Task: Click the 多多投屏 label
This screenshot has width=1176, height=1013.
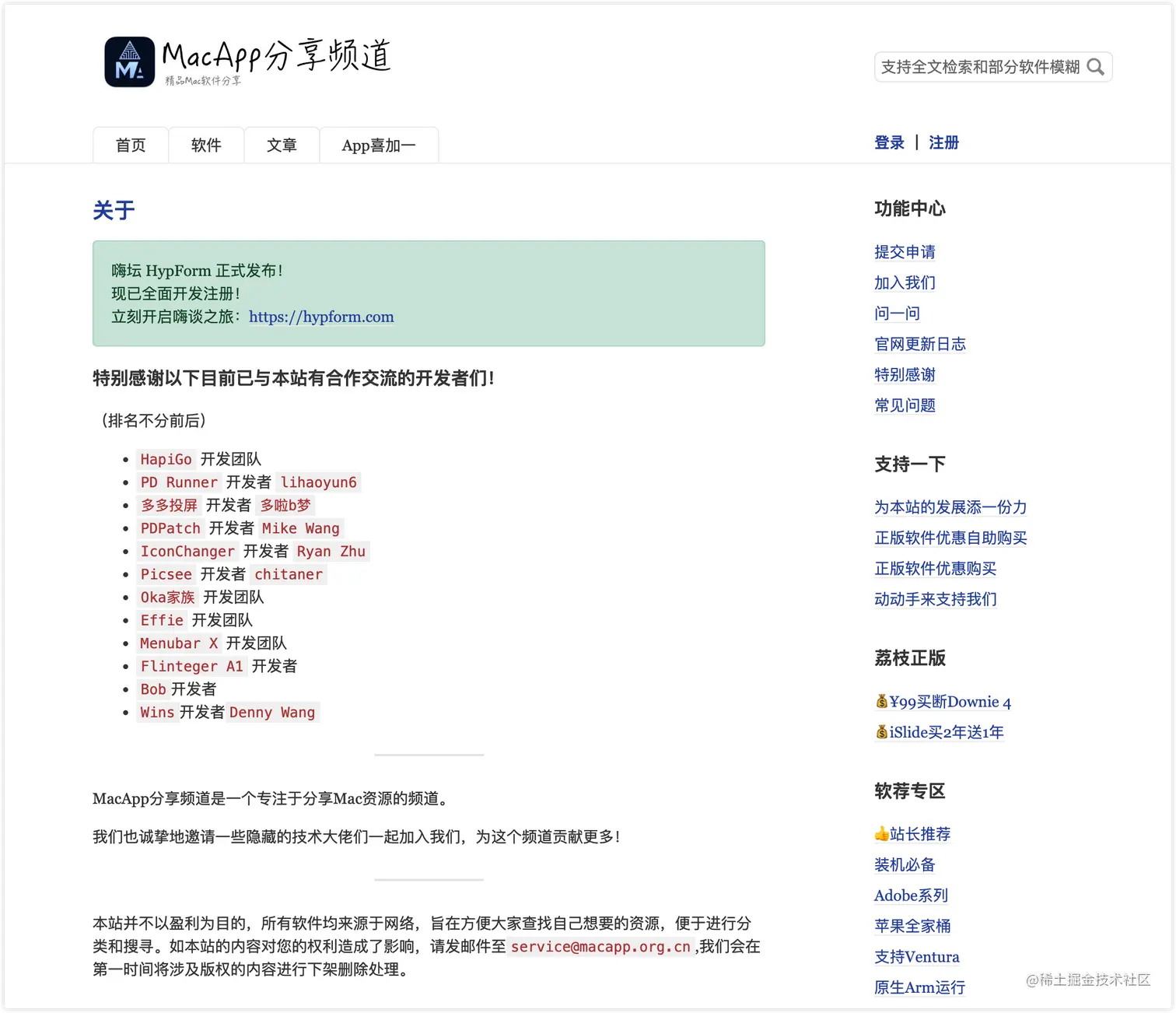Action: click(x=169, y=505)
